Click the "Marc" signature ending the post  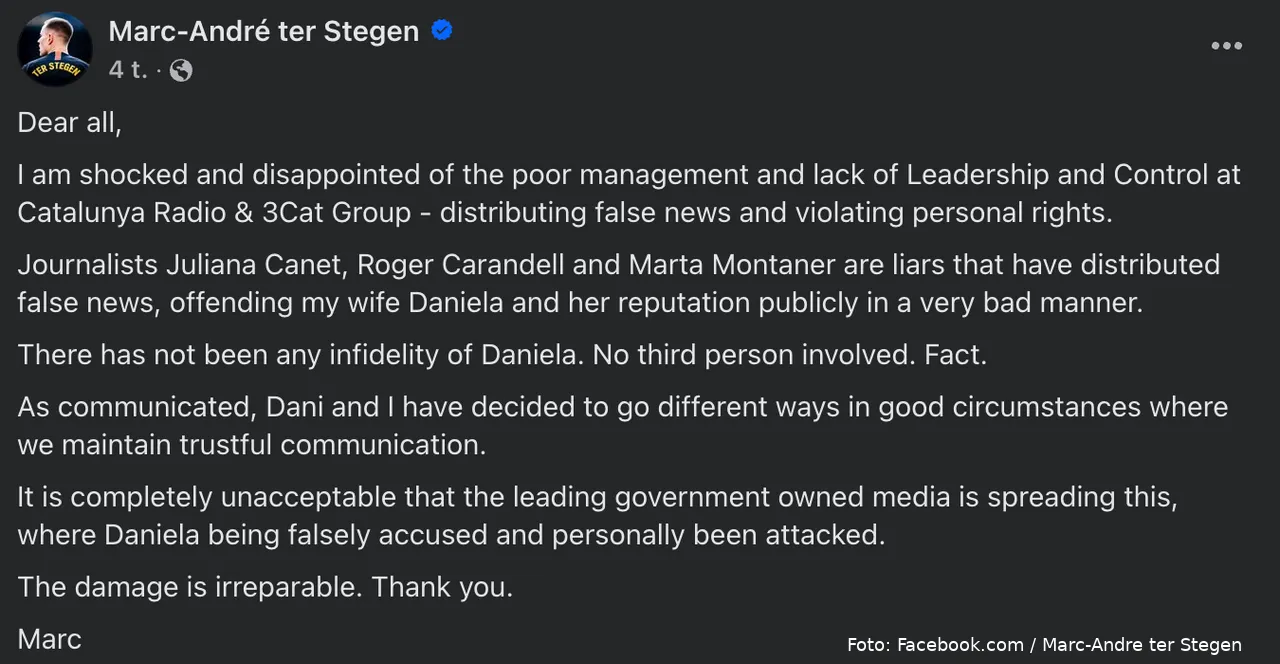click(49, 639)
